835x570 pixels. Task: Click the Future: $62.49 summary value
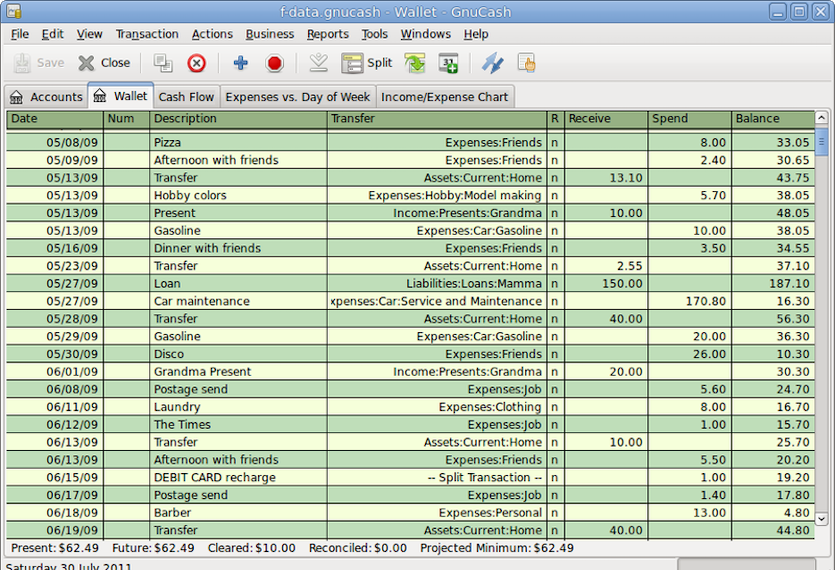(153, 548)
